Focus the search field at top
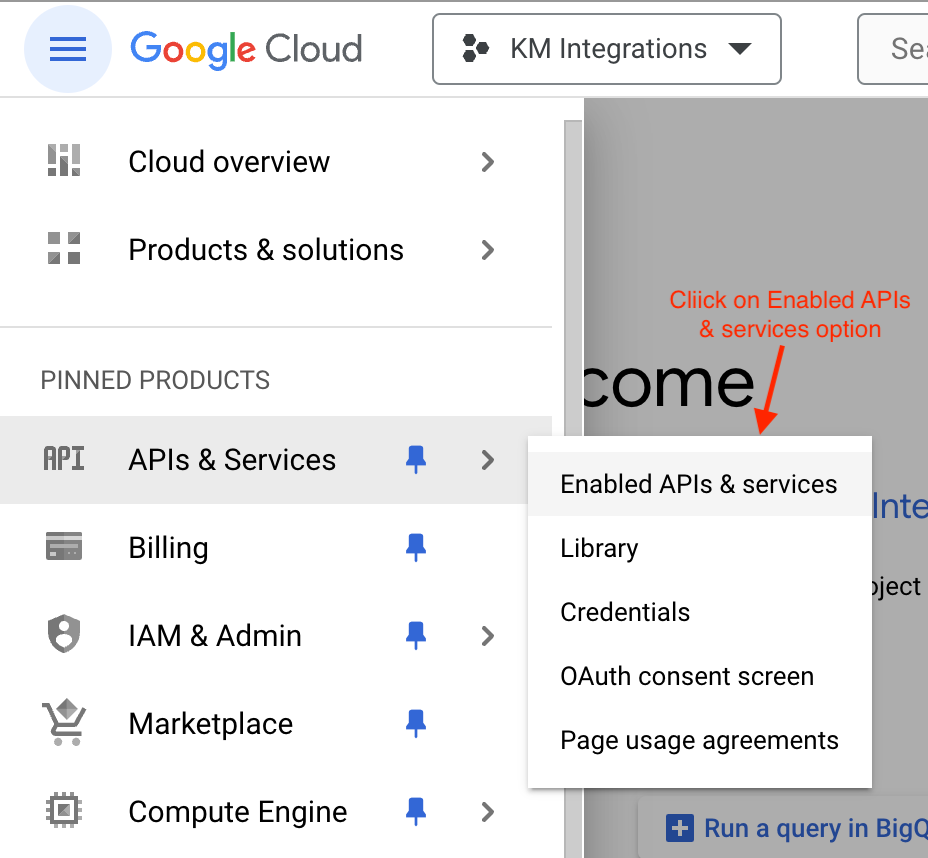 [x=892, y=49]
